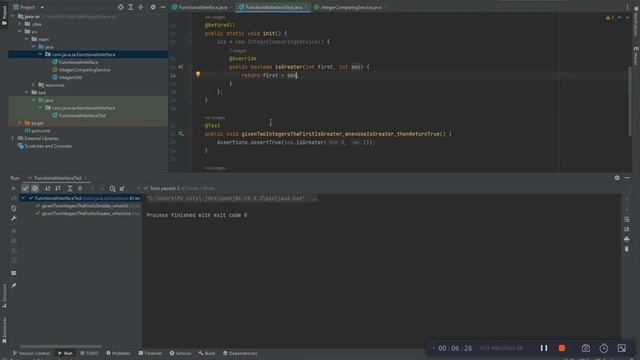The image size is (640, 360).
Task: Open FunctionalInterface class in project tree
Action: point(78,62)
